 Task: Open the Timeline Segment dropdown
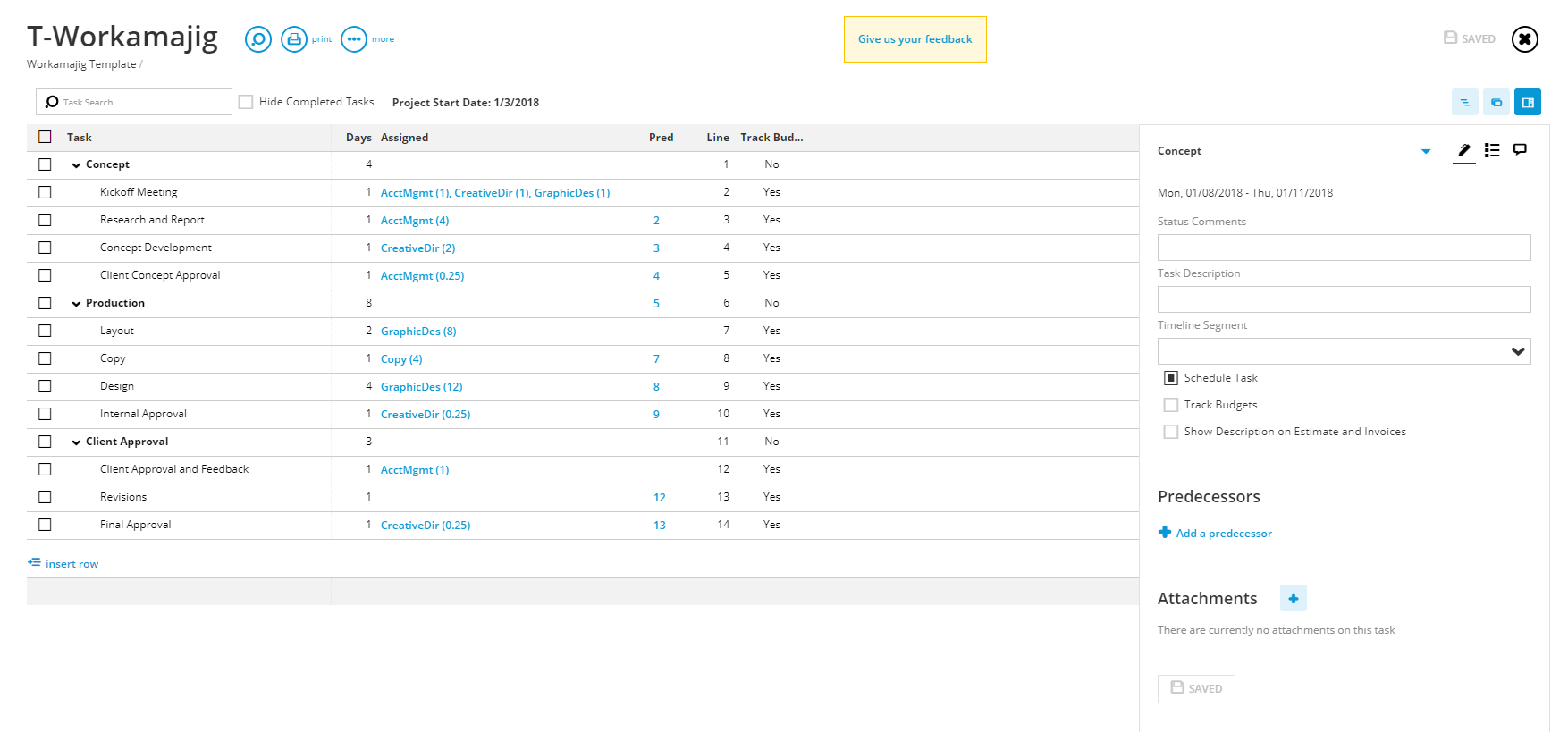coord(1344,351)
